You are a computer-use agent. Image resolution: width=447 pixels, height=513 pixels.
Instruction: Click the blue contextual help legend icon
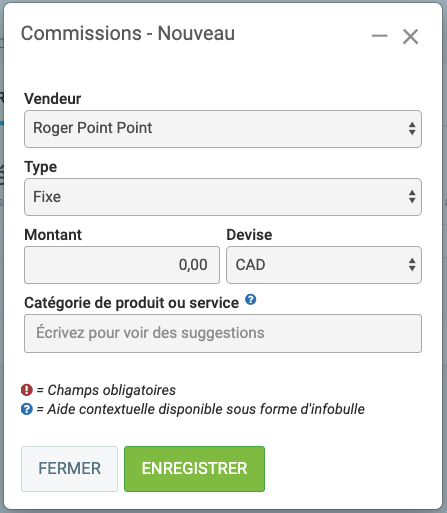click(27, 409)
